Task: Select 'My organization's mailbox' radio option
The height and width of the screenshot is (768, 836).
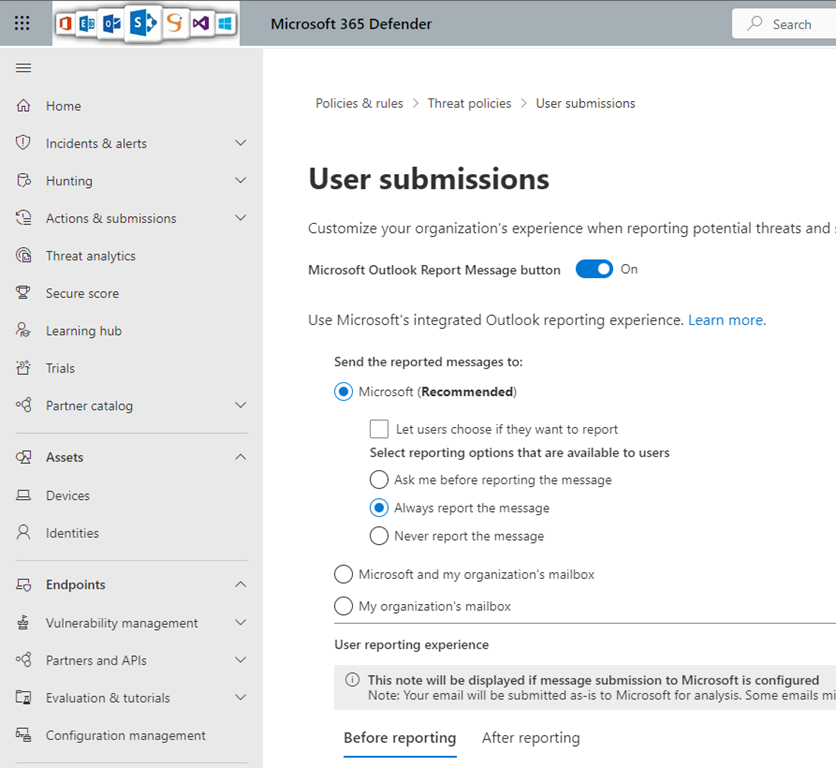Action: coord(343,606)
